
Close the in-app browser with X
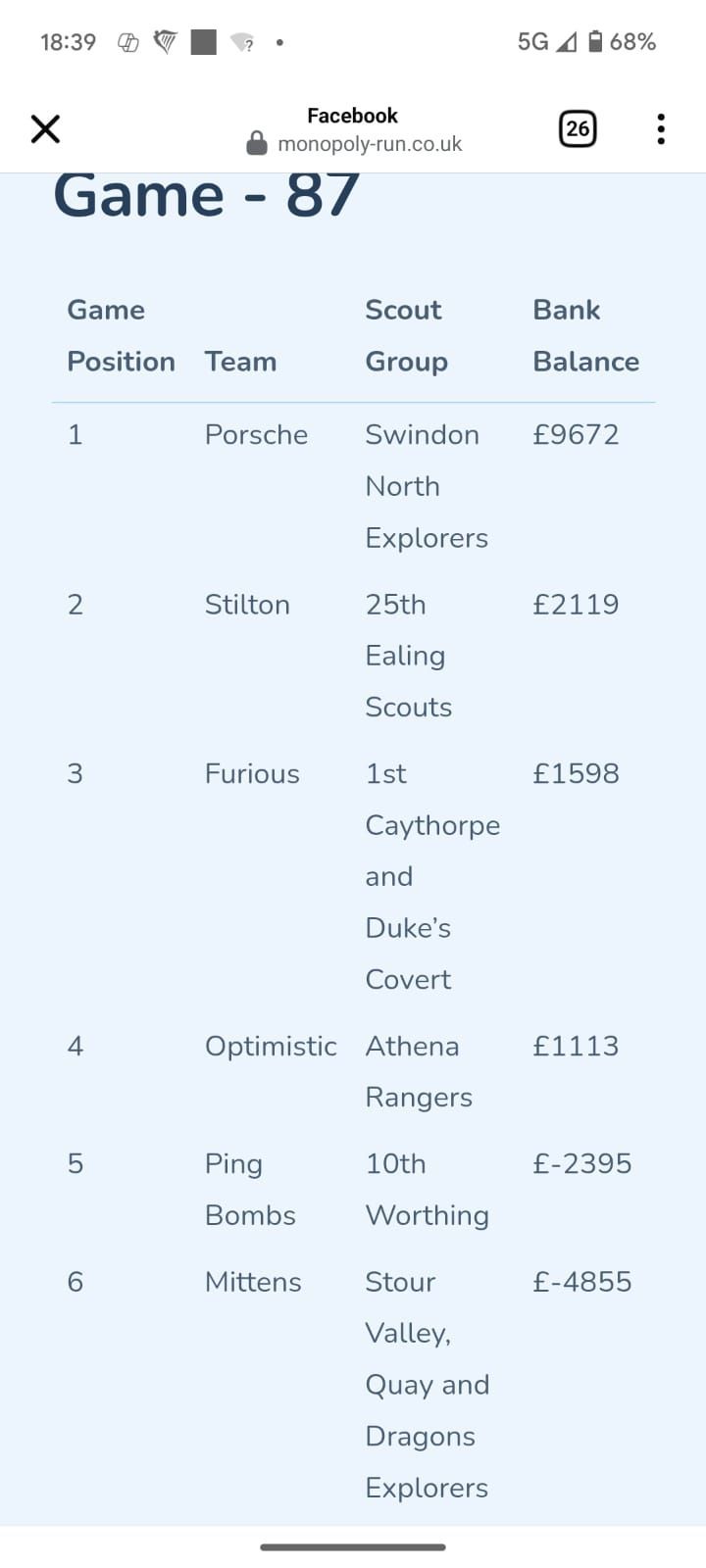click(x=45, y=128)
